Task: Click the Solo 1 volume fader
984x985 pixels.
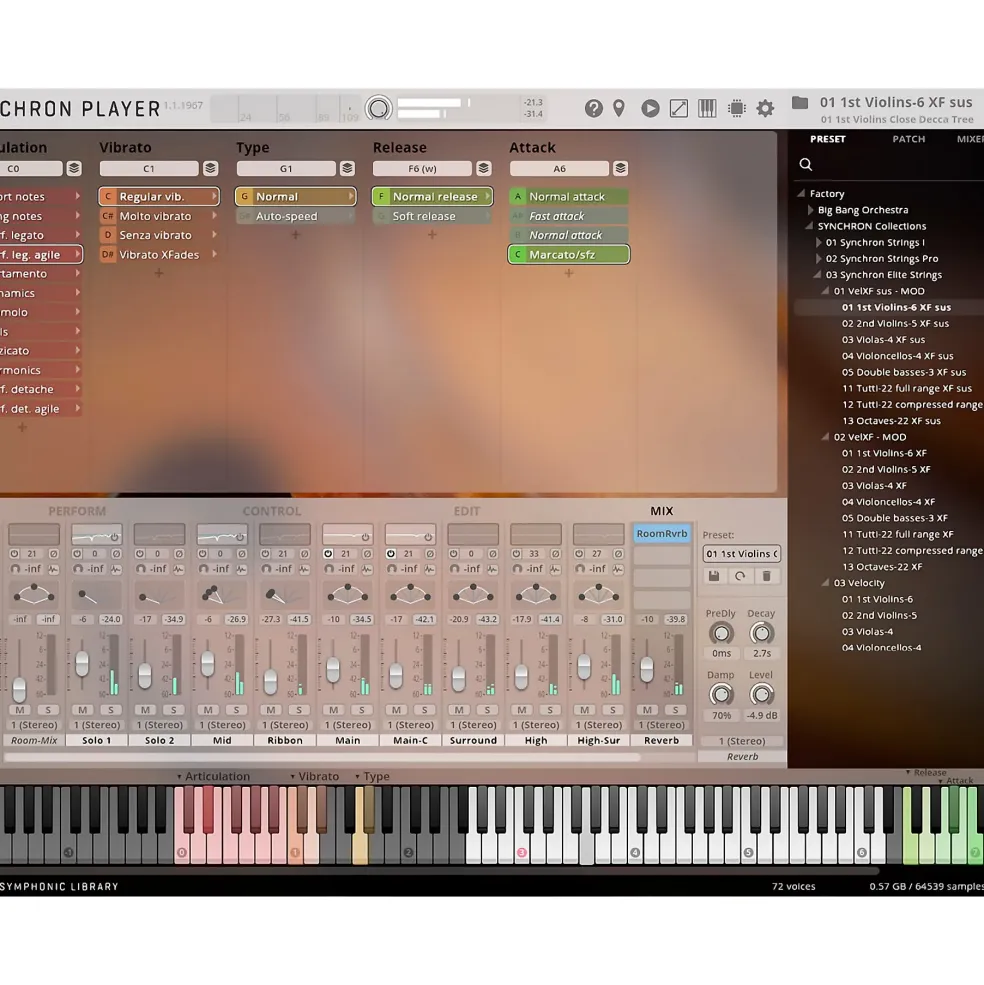Action: tap(82, 664)
